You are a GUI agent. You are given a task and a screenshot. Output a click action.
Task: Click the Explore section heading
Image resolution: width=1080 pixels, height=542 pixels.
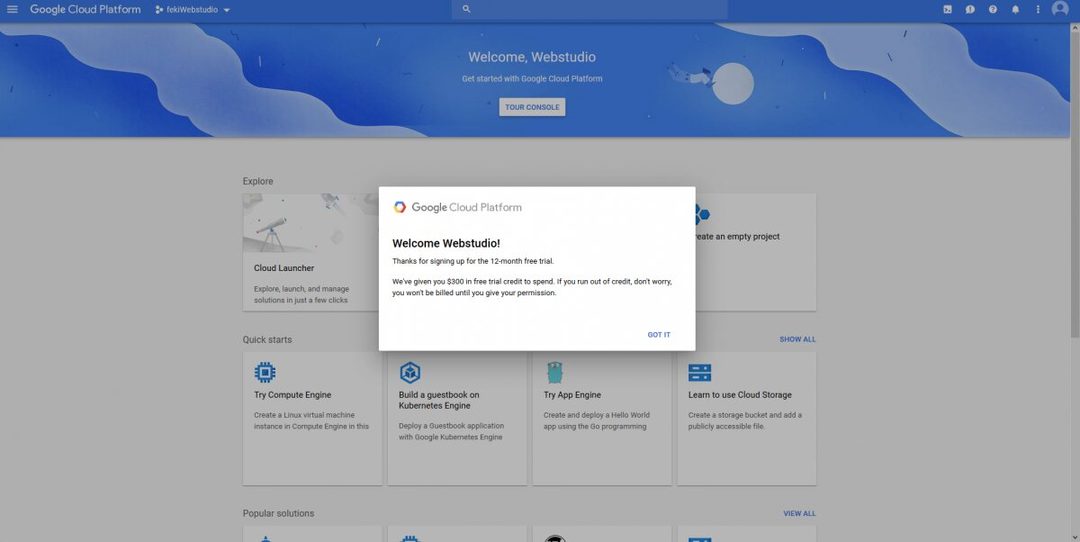258,181
